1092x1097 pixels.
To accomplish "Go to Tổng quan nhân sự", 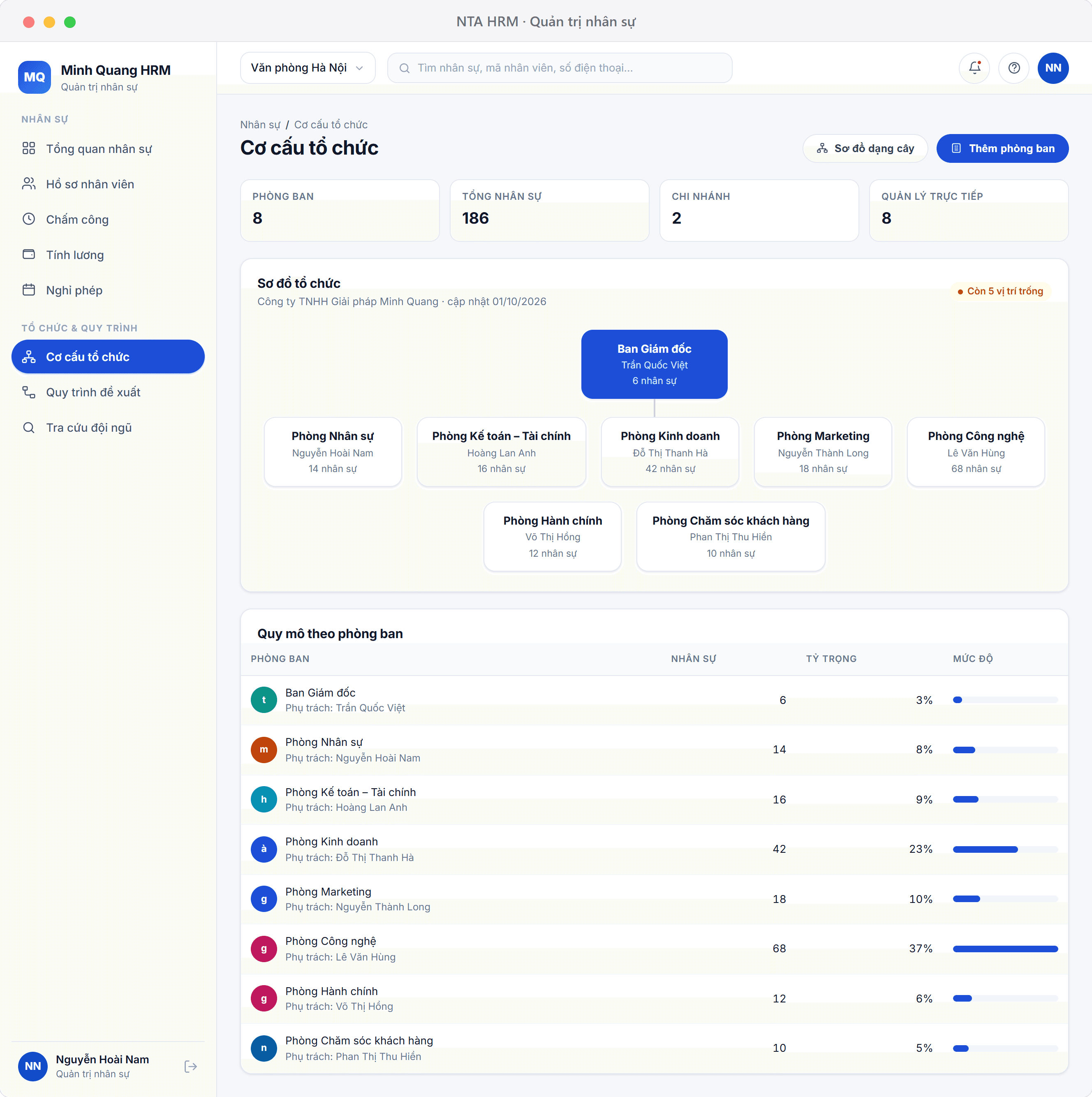I will pos(108,149).
